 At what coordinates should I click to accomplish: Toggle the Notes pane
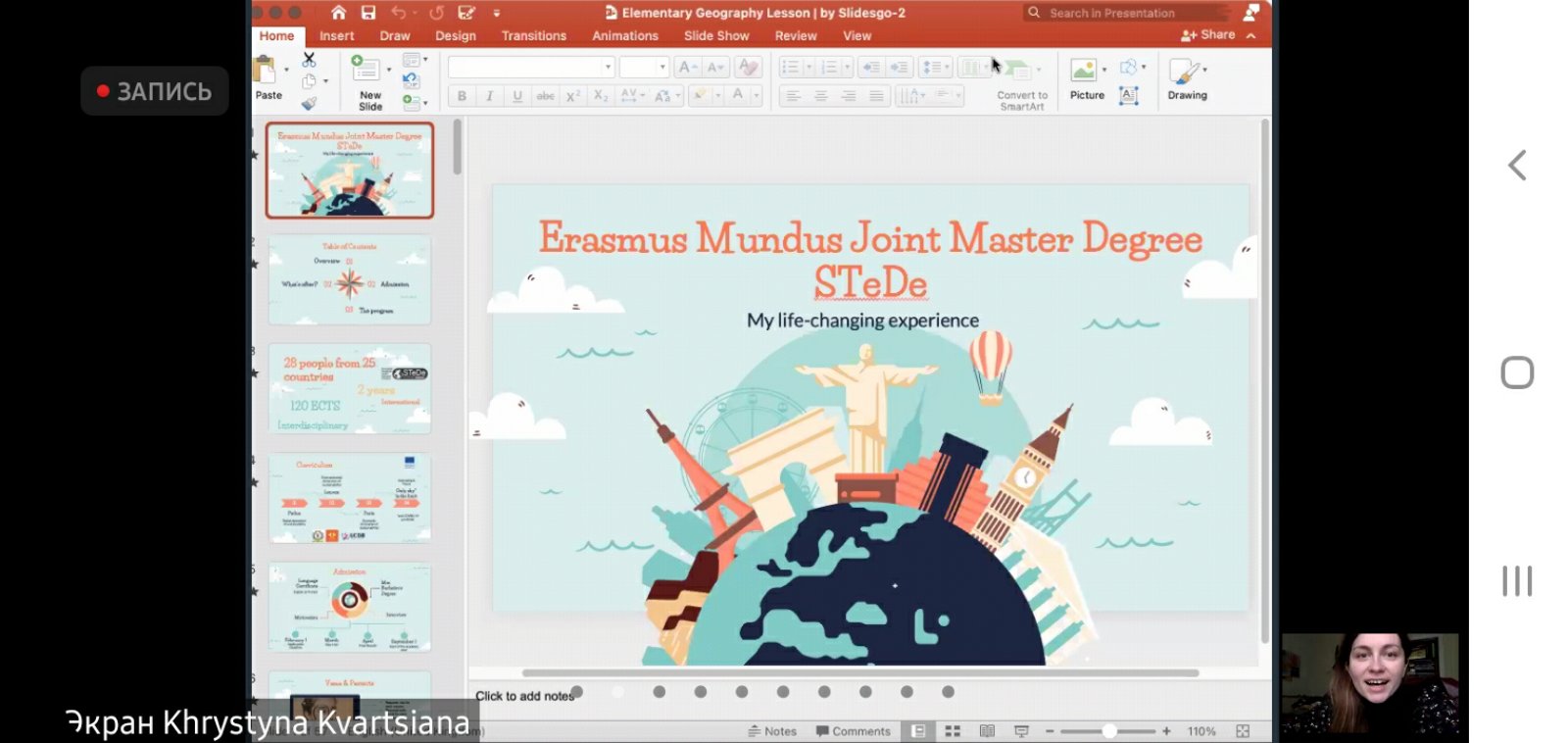click(x=772, y=731)
